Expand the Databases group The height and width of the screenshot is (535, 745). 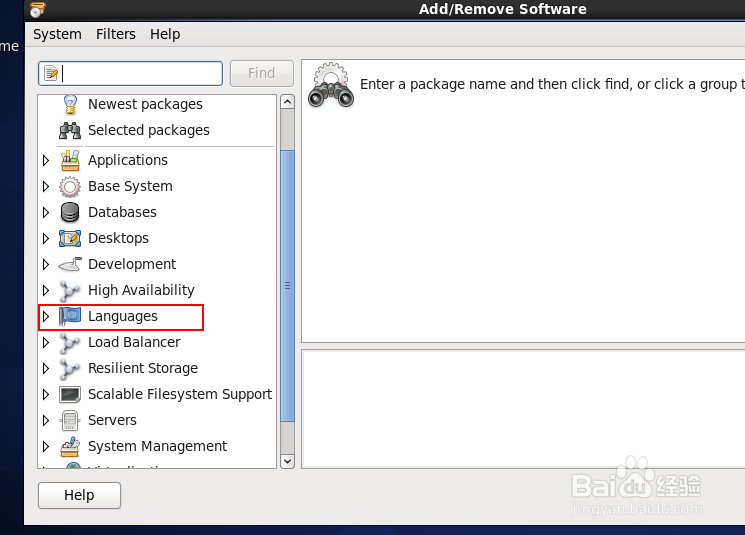click(46, 212)
